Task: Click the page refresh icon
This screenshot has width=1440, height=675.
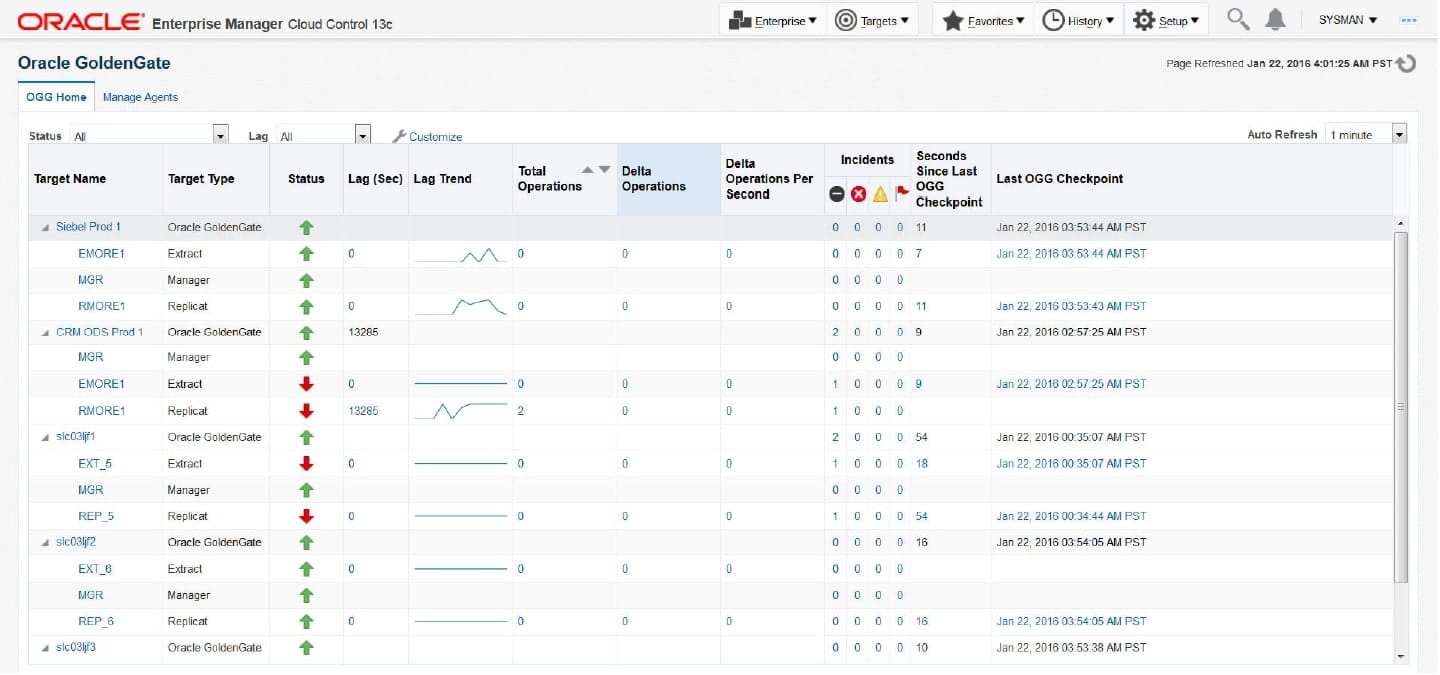Action: [1406, 64]
